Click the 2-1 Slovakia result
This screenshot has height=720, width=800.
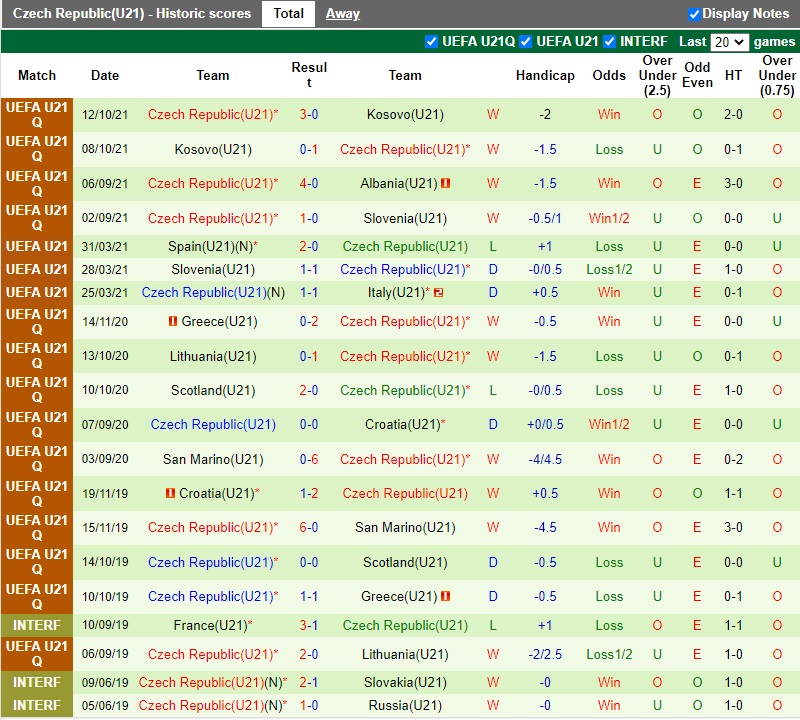tap(309, 682)
